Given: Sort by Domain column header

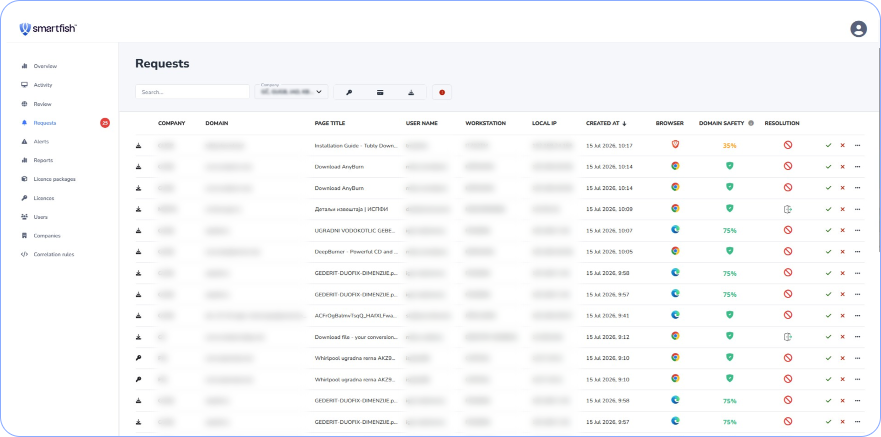Looking at the screenshot, I should [217, 123].
